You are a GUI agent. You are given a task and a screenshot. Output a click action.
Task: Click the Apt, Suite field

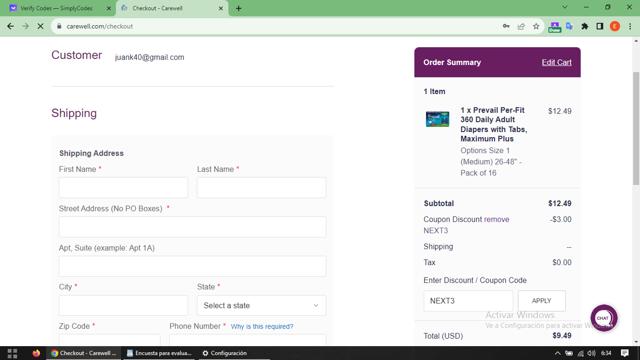click(x=192, y=266)
